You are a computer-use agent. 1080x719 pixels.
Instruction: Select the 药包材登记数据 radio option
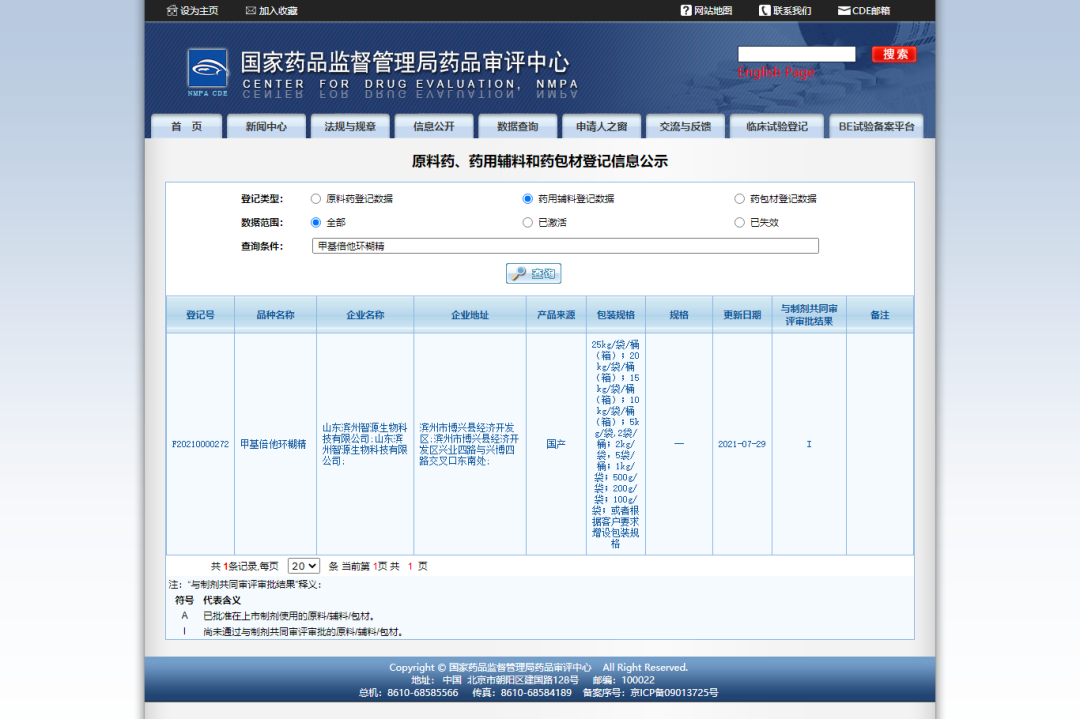click(x=740, y=199)
